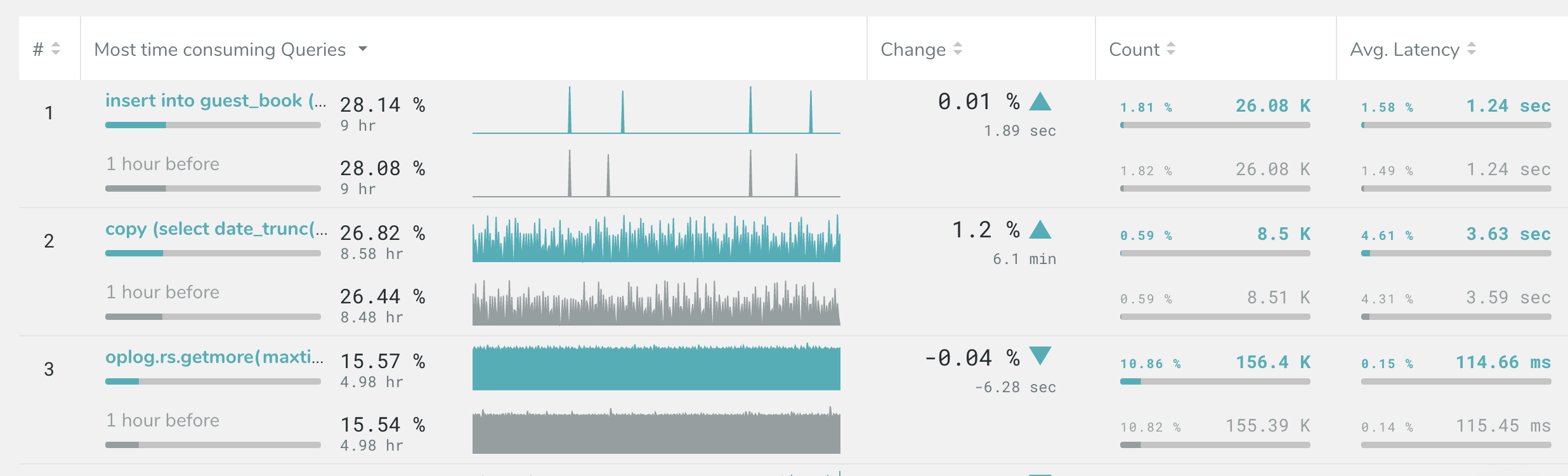Open the insert into guest_book query
This screenshot has height=476, width=1568.
click(216, 101)
